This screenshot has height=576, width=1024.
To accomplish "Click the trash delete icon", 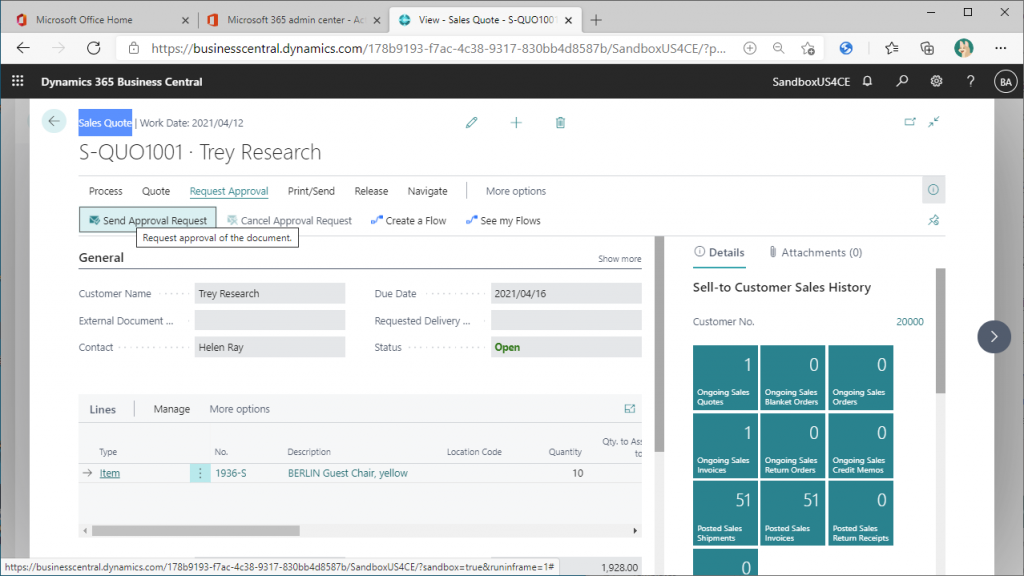I will coord(560,122).
